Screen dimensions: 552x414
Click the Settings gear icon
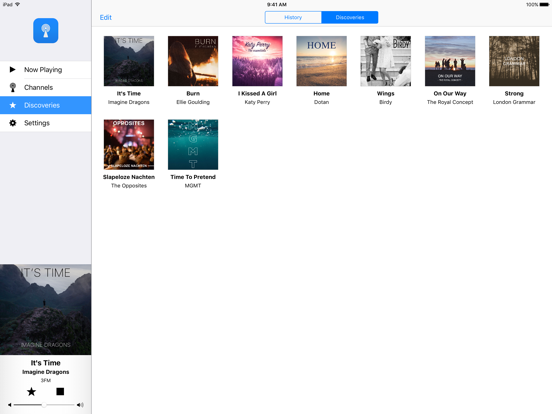pos(13,123)
